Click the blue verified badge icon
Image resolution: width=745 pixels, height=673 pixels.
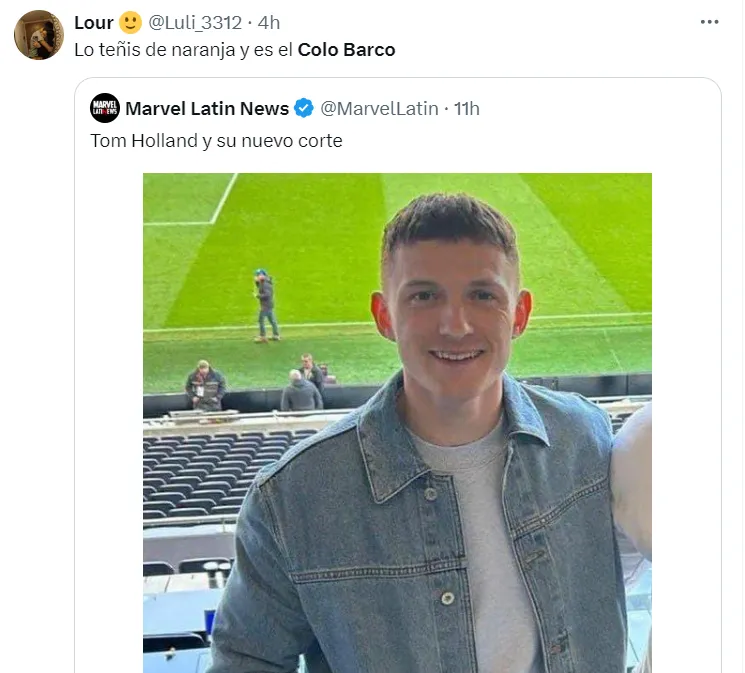click(x=304, y=108)
